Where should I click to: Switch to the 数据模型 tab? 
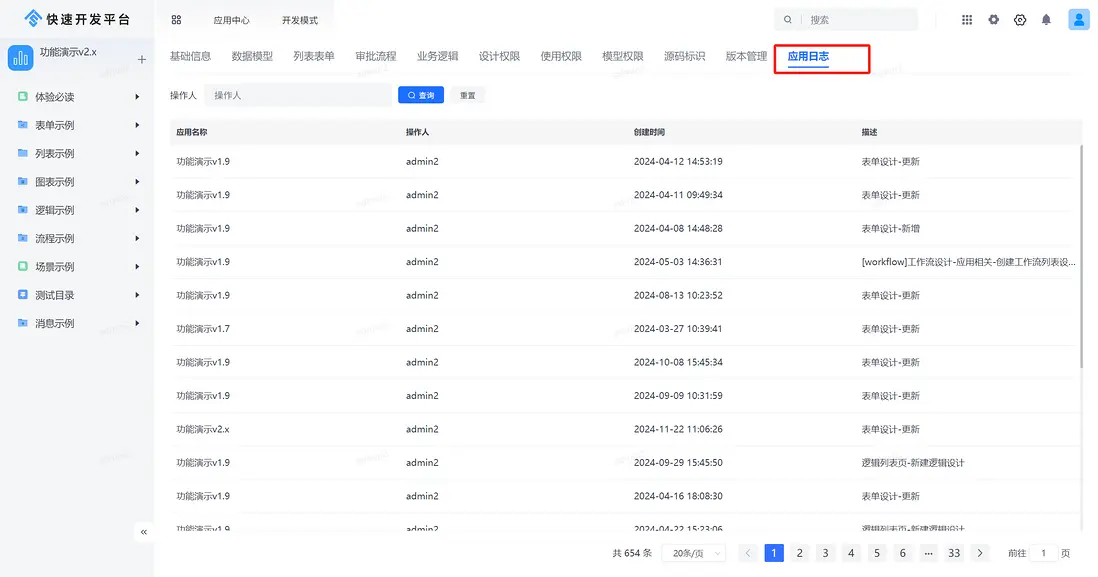[252, 56]
